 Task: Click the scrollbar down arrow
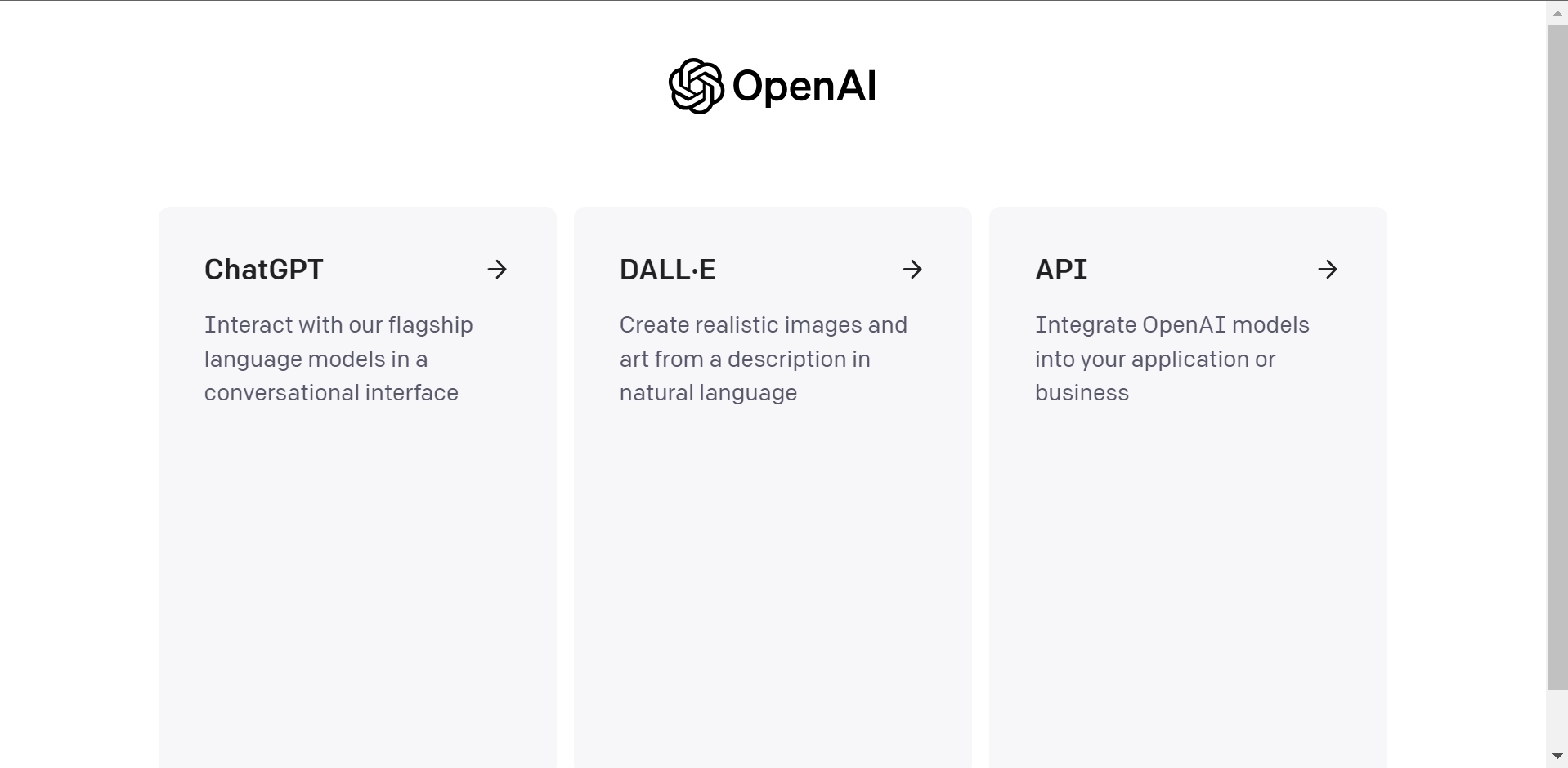1557,757
